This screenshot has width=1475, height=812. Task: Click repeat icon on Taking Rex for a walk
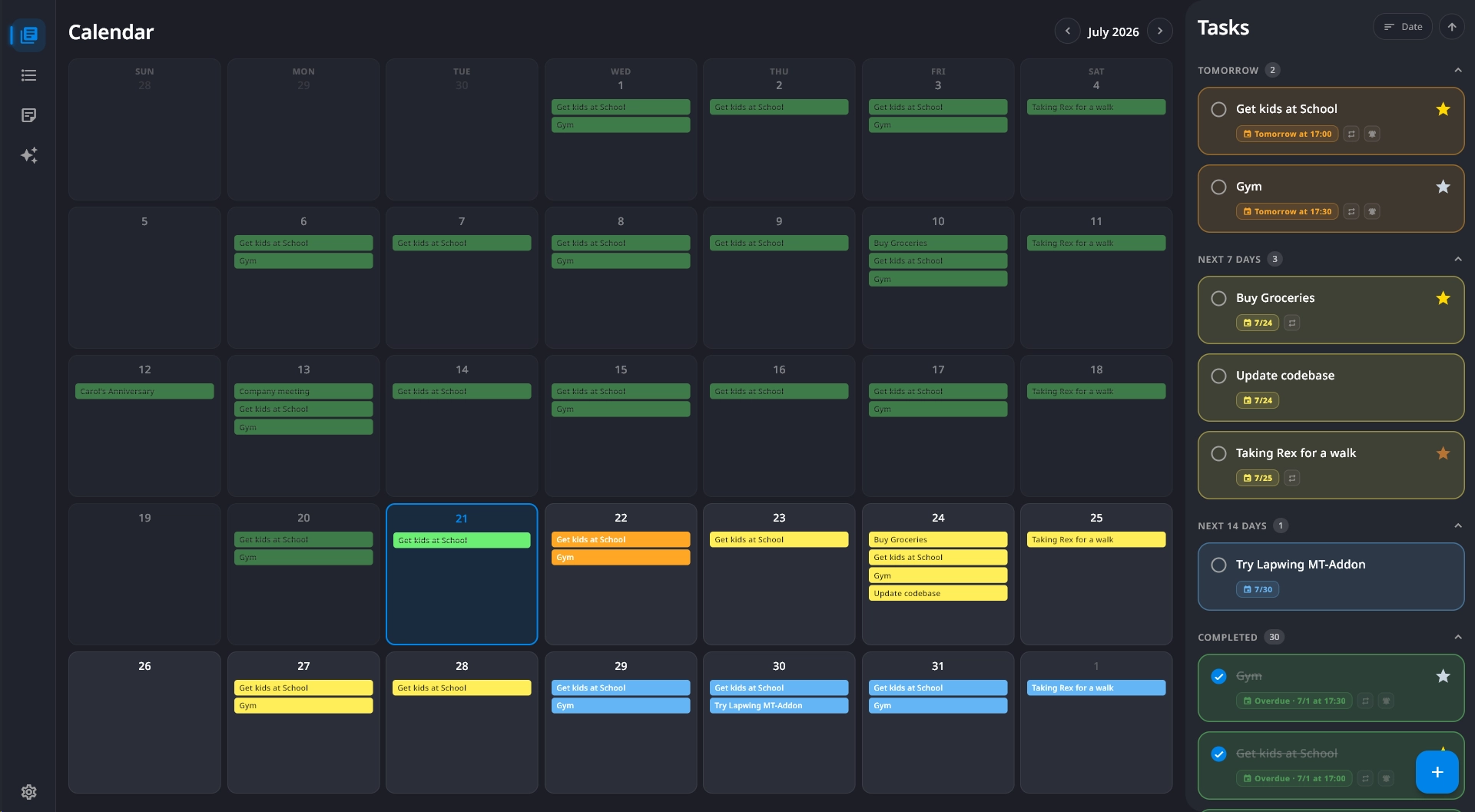pos(1292,478)
